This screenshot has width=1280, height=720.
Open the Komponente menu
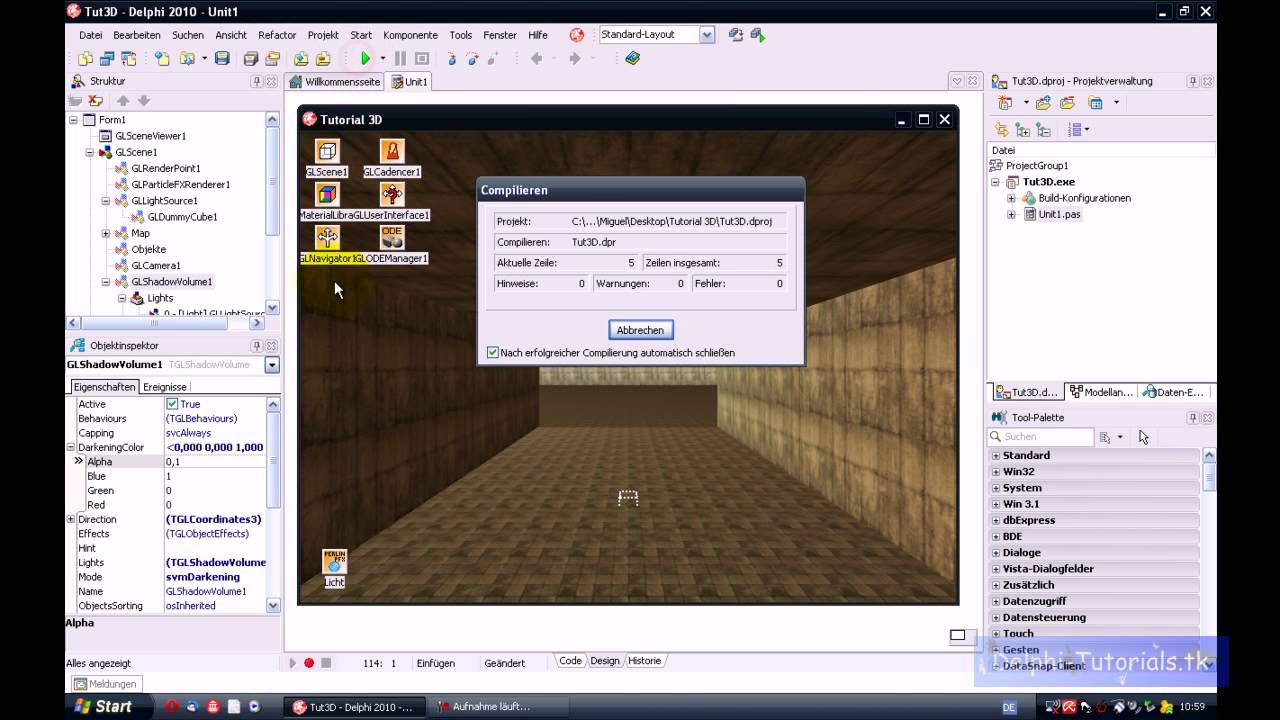tap(410, 35)
